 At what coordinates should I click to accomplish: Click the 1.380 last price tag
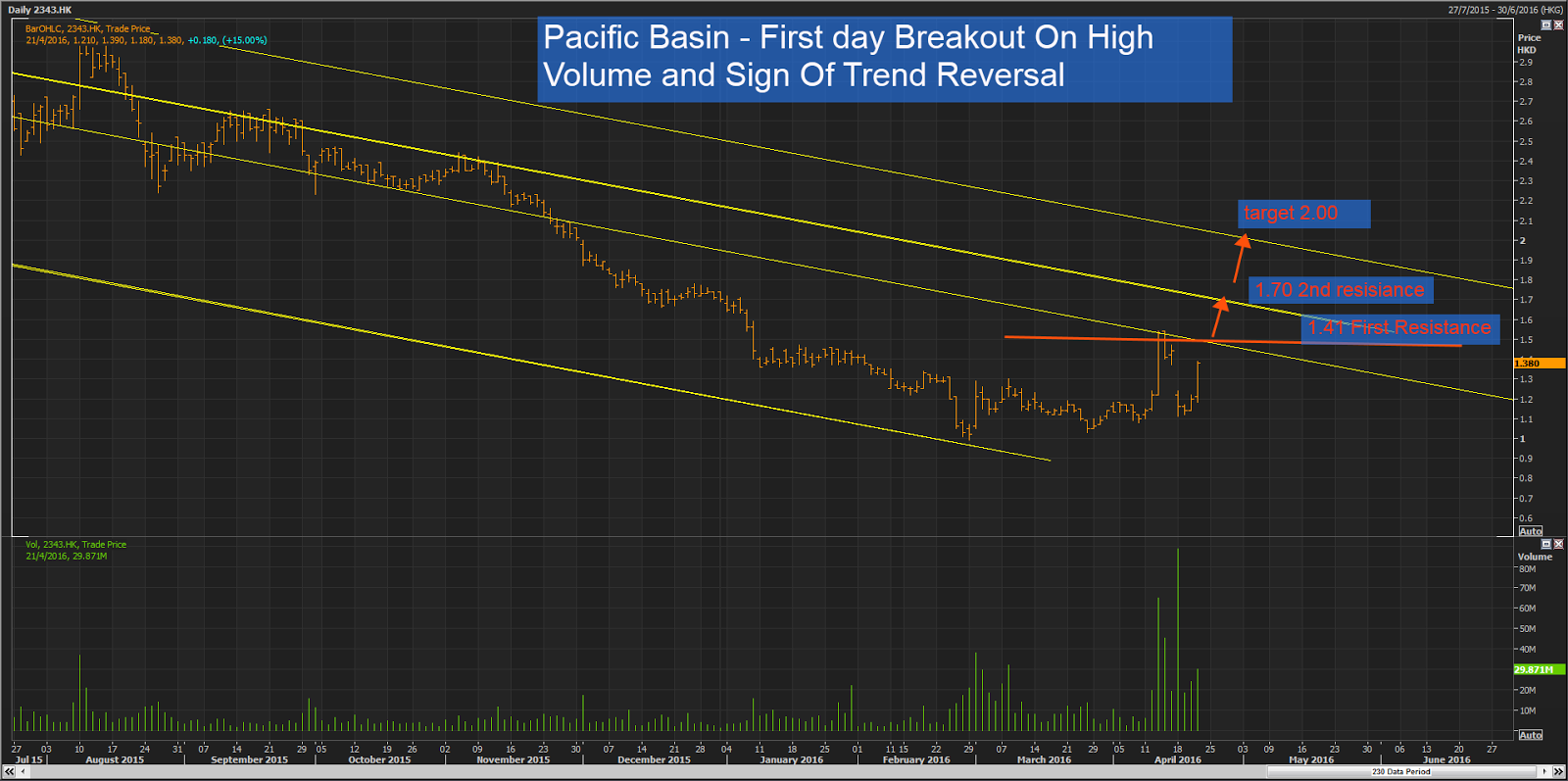[x=1539, y=364]
